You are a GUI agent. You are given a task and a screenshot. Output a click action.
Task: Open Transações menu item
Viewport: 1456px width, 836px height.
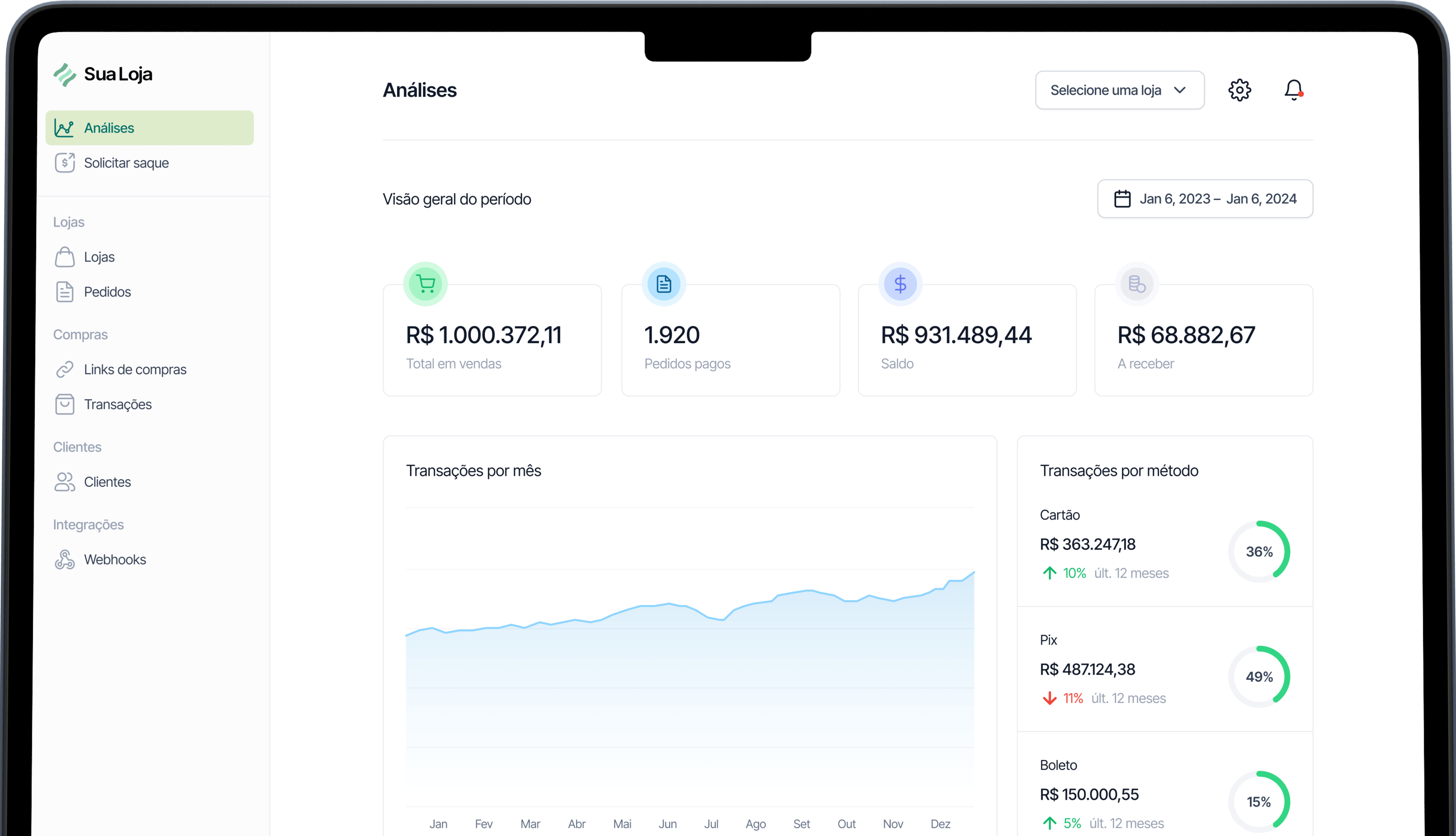coord(150,404)
